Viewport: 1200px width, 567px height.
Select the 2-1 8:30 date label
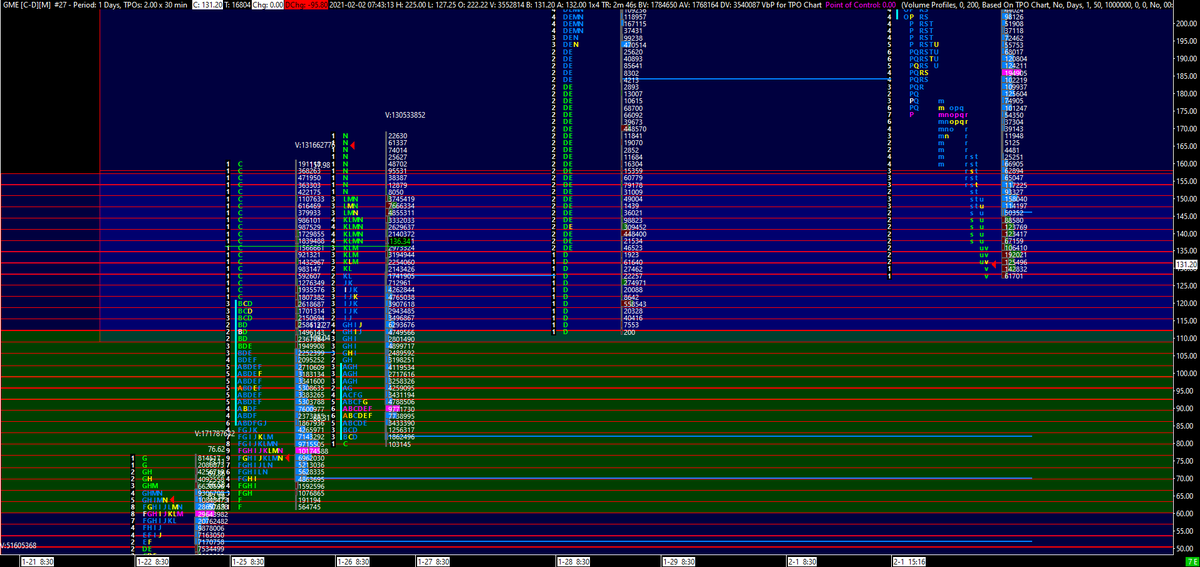(804, 562)
